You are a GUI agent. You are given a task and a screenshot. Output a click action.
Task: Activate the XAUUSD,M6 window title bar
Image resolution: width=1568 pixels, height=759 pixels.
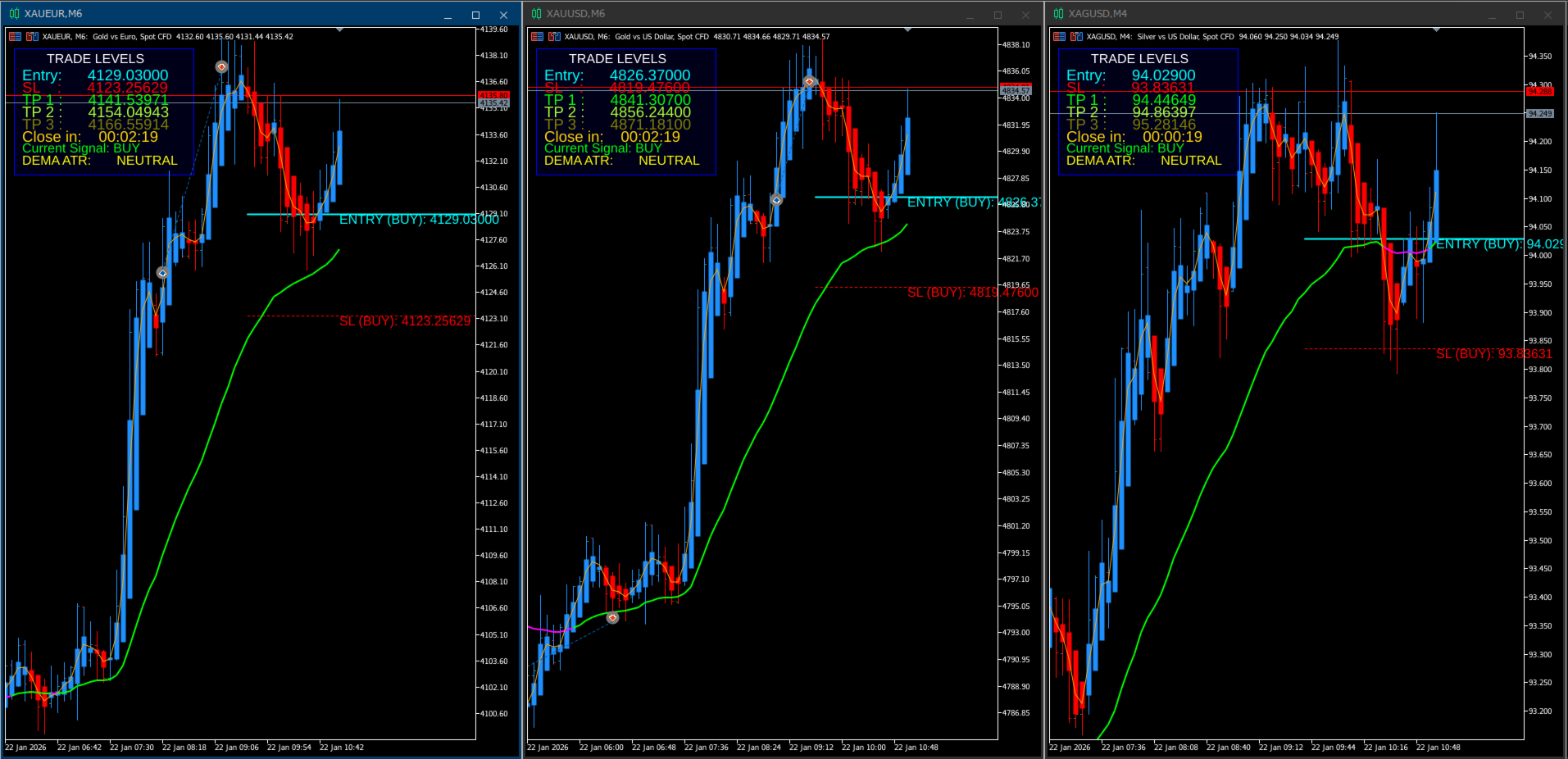point(738,14)
